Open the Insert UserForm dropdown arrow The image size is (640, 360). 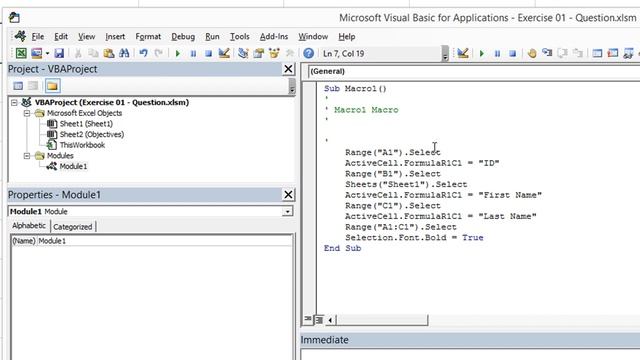click(47, 53)
